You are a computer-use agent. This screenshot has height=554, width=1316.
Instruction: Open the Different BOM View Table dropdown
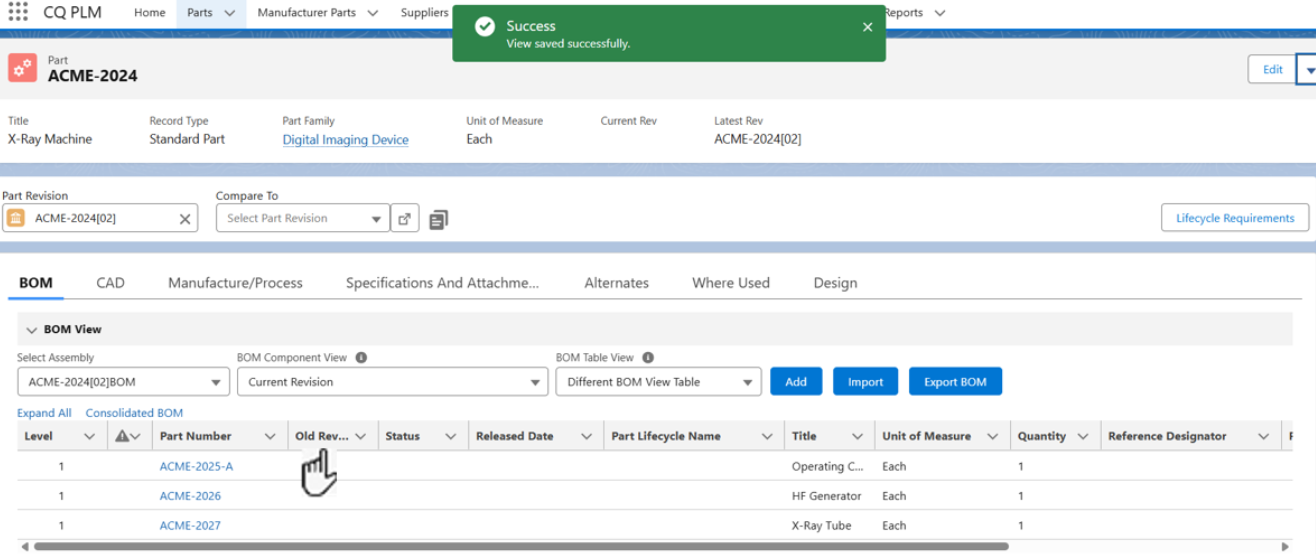(658, 382)
